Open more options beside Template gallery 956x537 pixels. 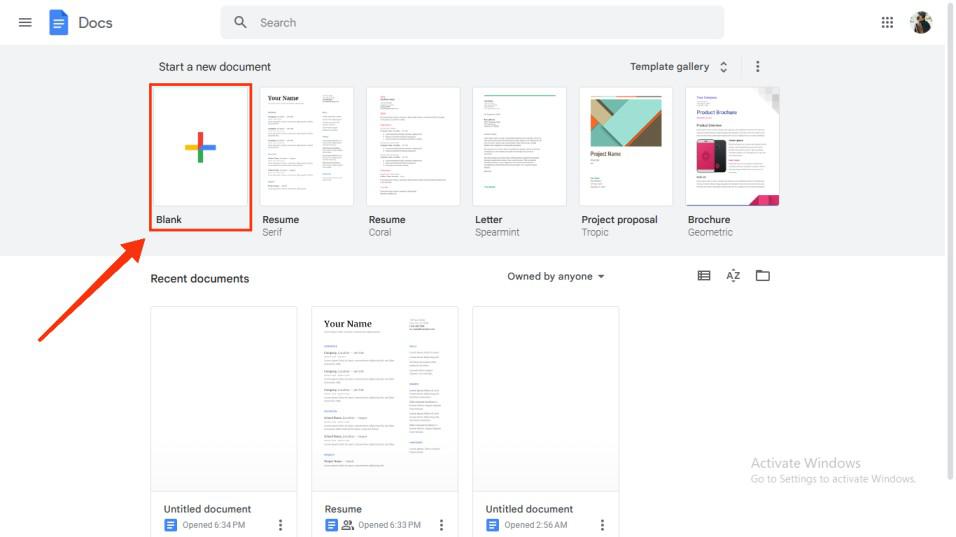757,66
